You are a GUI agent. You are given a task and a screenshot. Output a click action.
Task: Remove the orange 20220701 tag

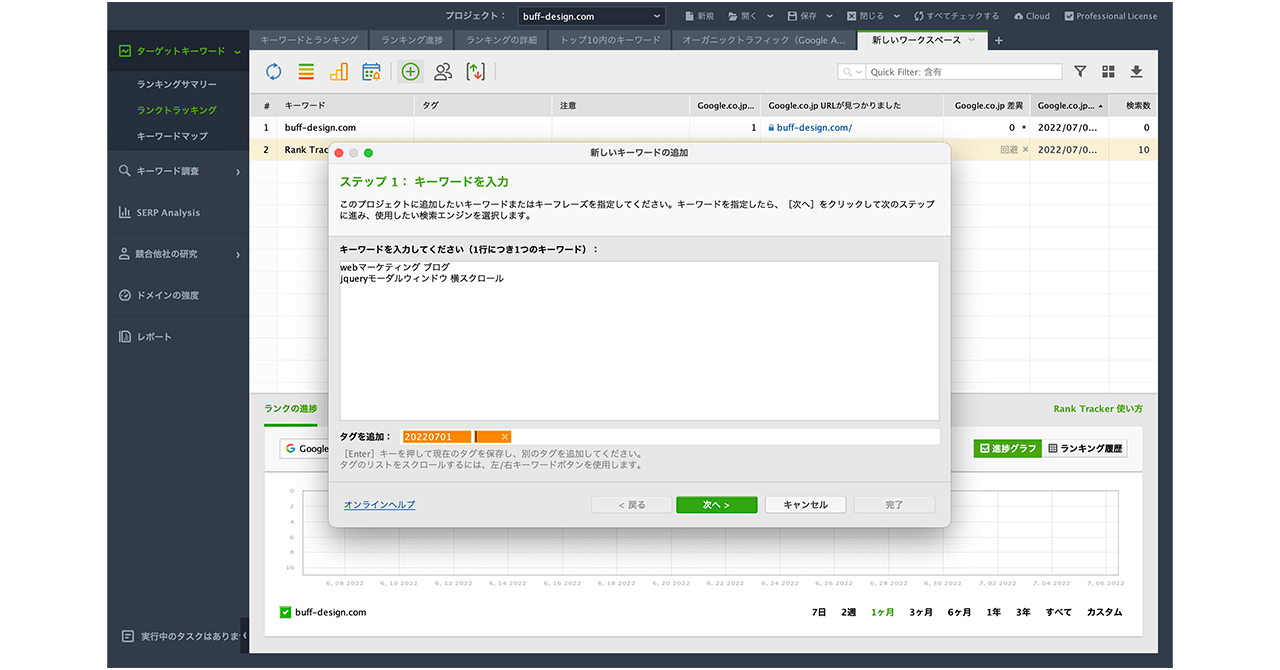click(x=505, y=437)
